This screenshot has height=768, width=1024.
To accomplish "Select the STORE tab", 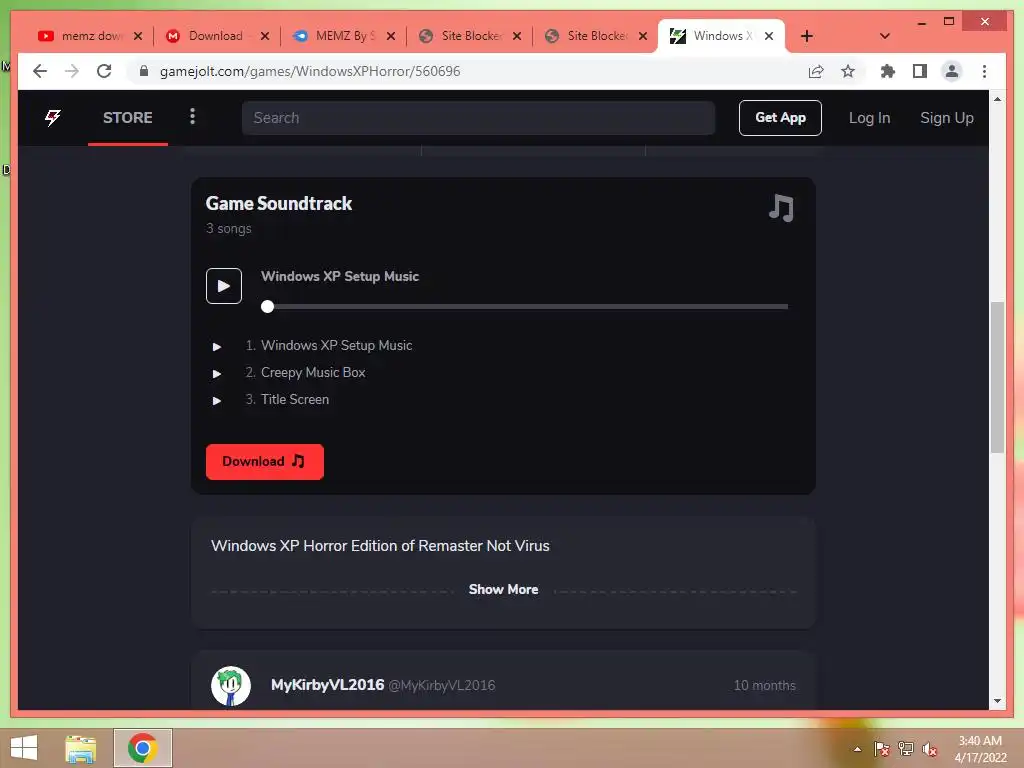I will pos(127,118).
